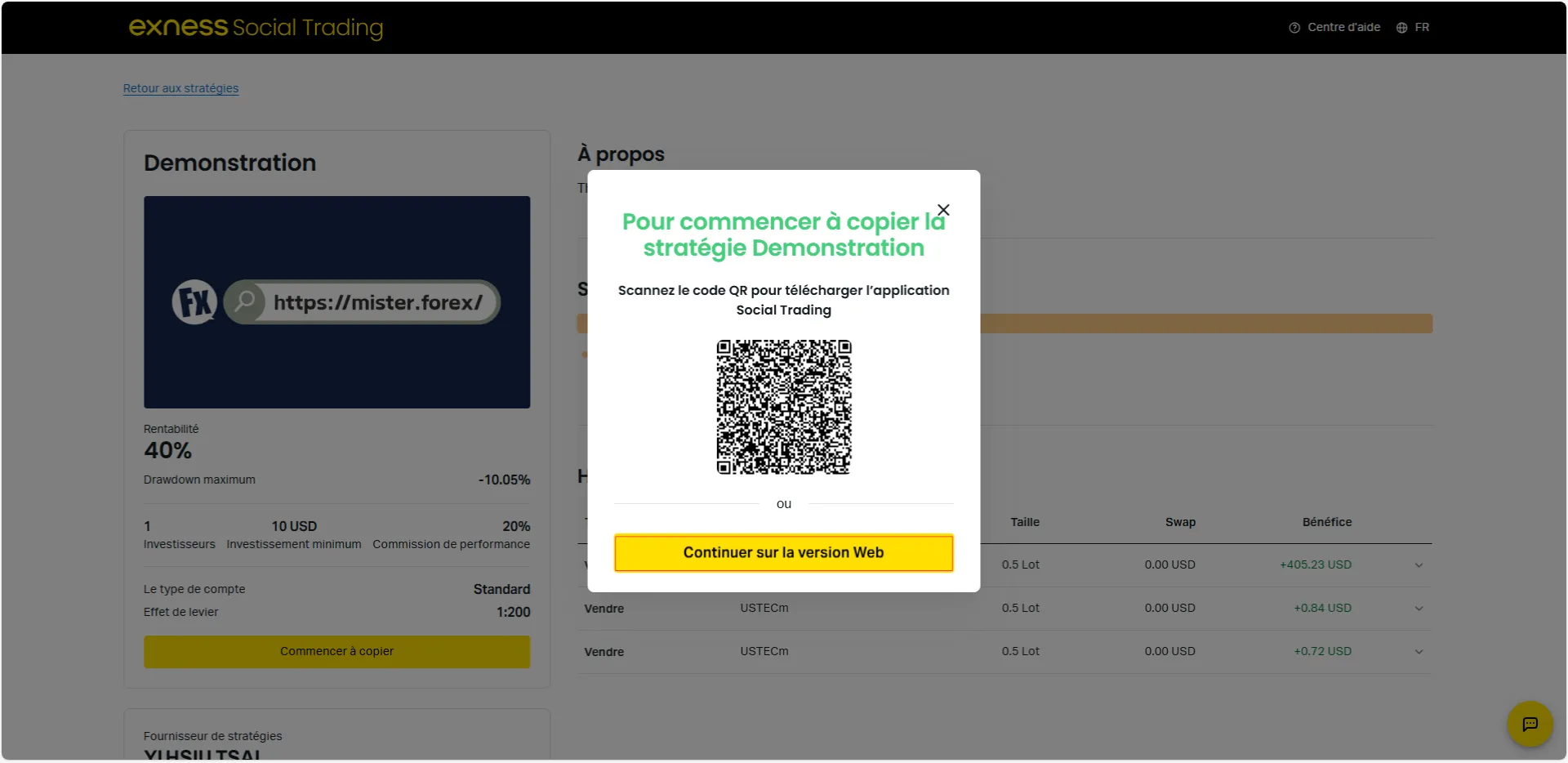Screen dimensions: 1568x763
Task: Expand the +405.23 USD trade row
Action: (1419, 565)
